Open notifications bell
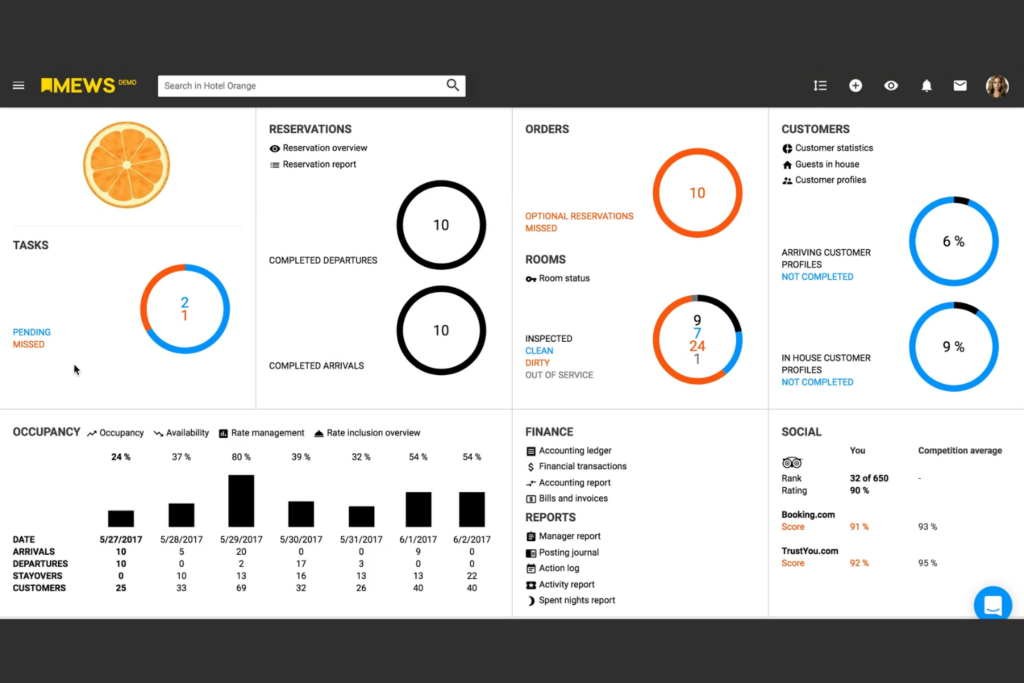This screenshot has width=1024, height=683. pyautogui.click(x=926, y=86)
